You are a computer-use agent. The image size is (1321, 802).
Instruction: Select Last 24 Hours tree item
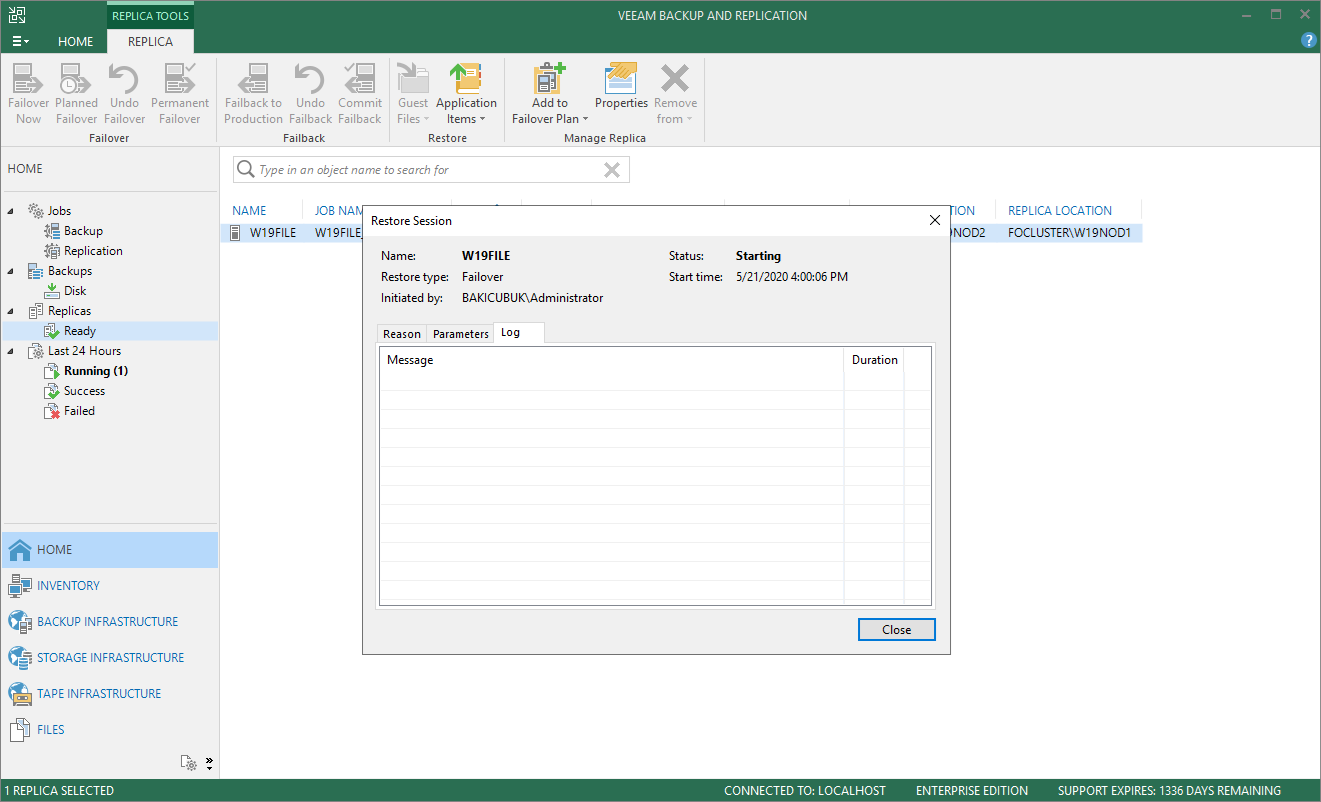[84, 351]
